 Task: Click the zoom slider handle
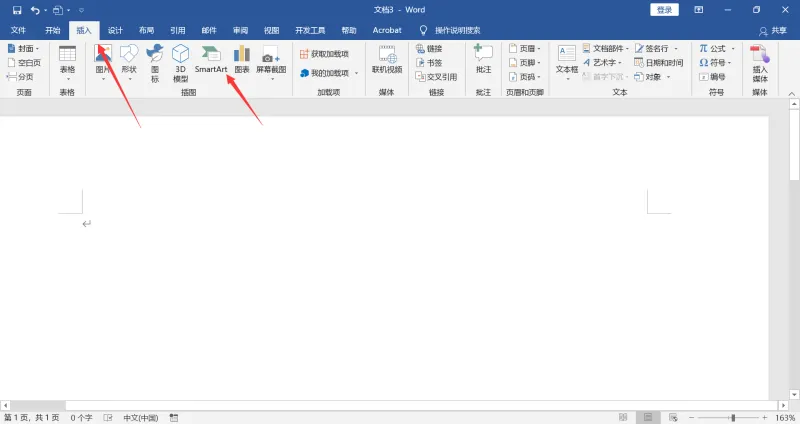(x=733, y=418)
